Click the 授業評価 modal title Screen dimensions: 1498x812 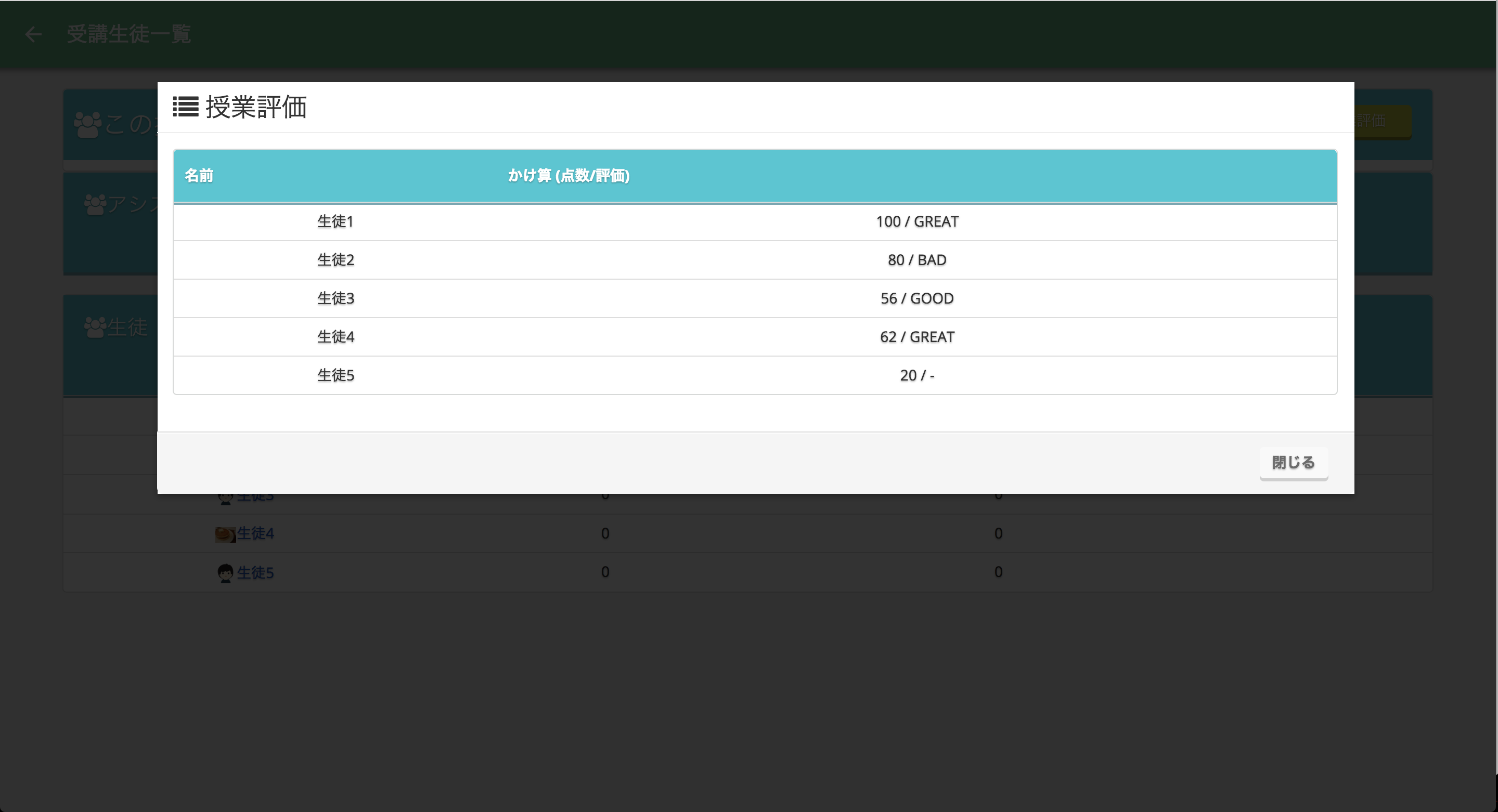click(x=256, y=107)
